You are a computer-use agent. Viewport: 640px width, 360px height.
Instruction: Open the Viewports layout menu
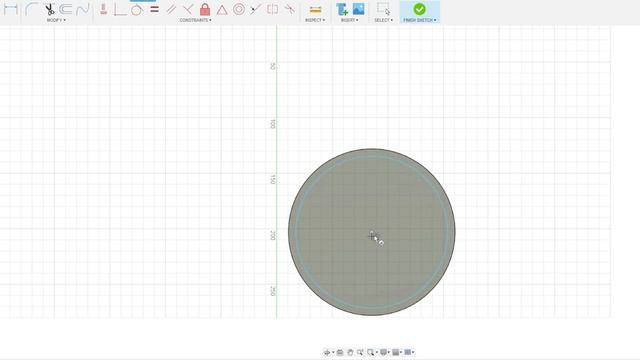click(x=408, y=352)
